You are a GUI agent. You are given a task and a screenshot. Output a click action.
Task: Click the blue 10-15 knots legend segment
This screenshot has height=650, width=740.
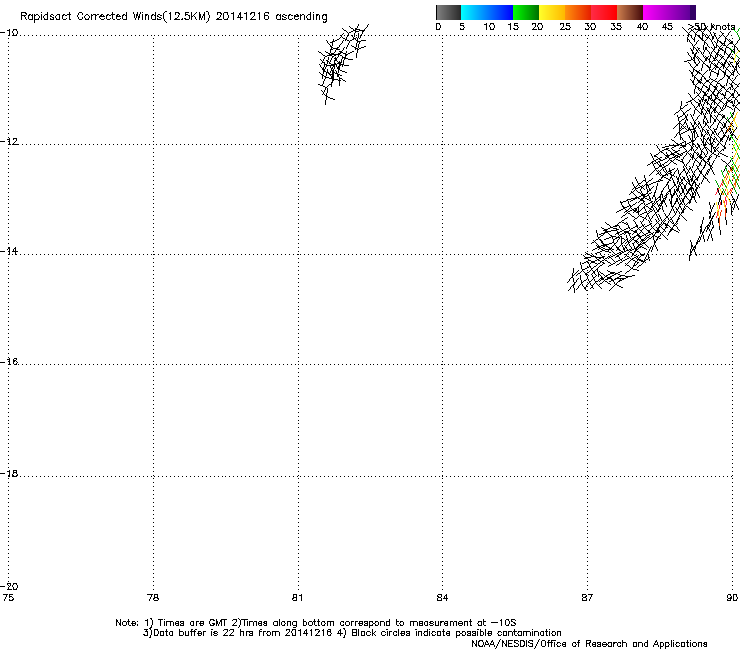[x=500, y=12]
